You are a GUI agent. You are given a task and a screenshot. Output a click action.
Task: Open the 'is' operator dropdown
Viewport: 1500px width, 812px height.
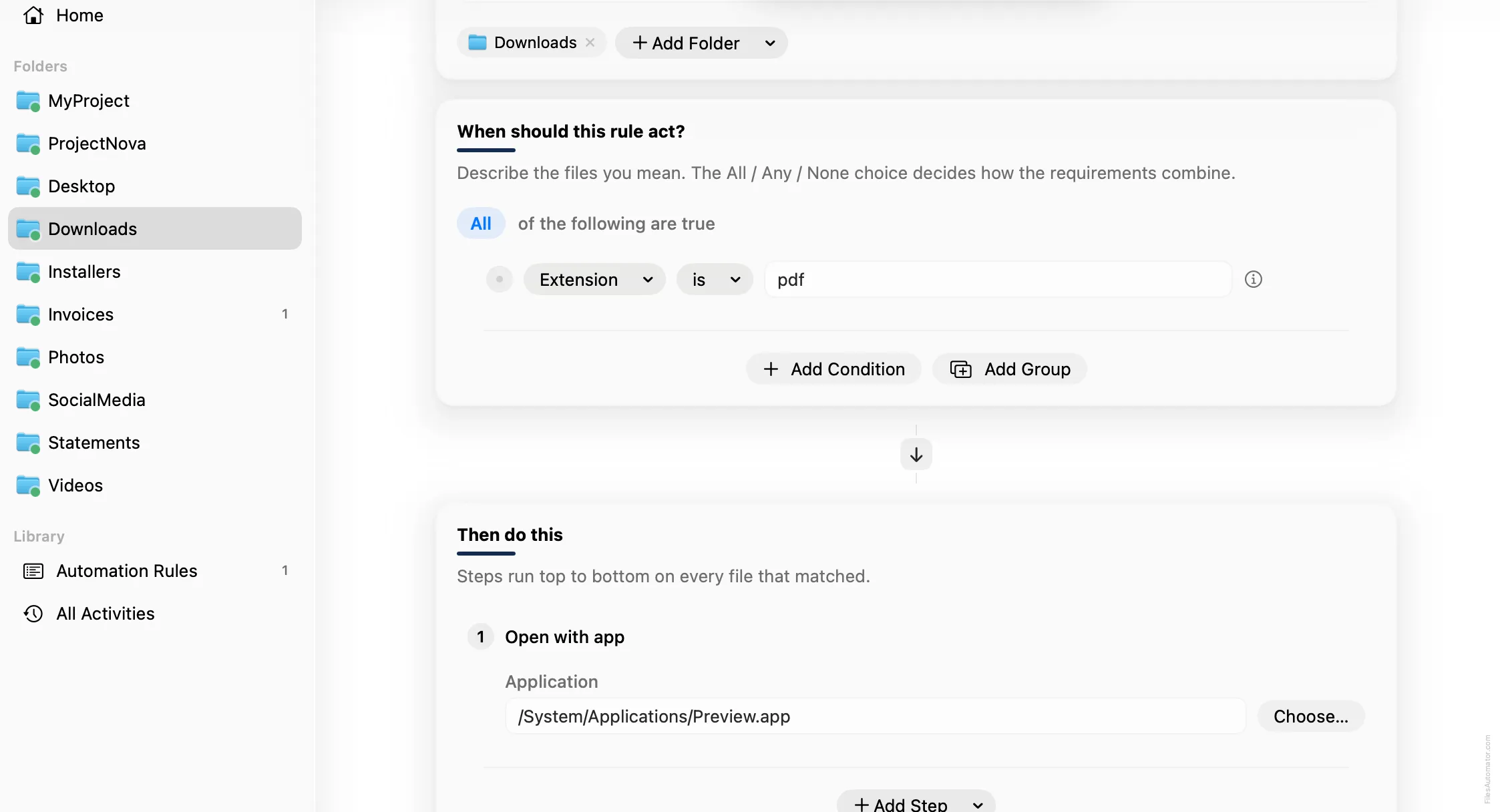[x=715, y=279]
